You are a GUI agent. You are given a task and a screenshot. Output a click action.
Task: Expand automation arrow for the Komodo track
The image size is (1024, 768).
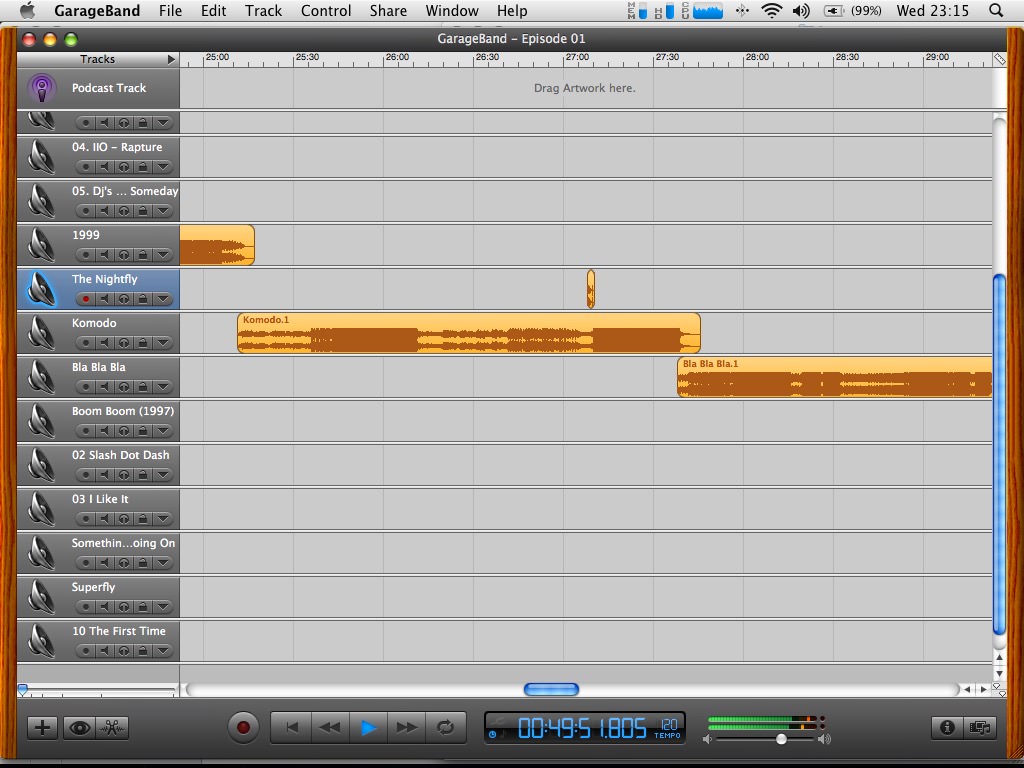pos(163,343)
